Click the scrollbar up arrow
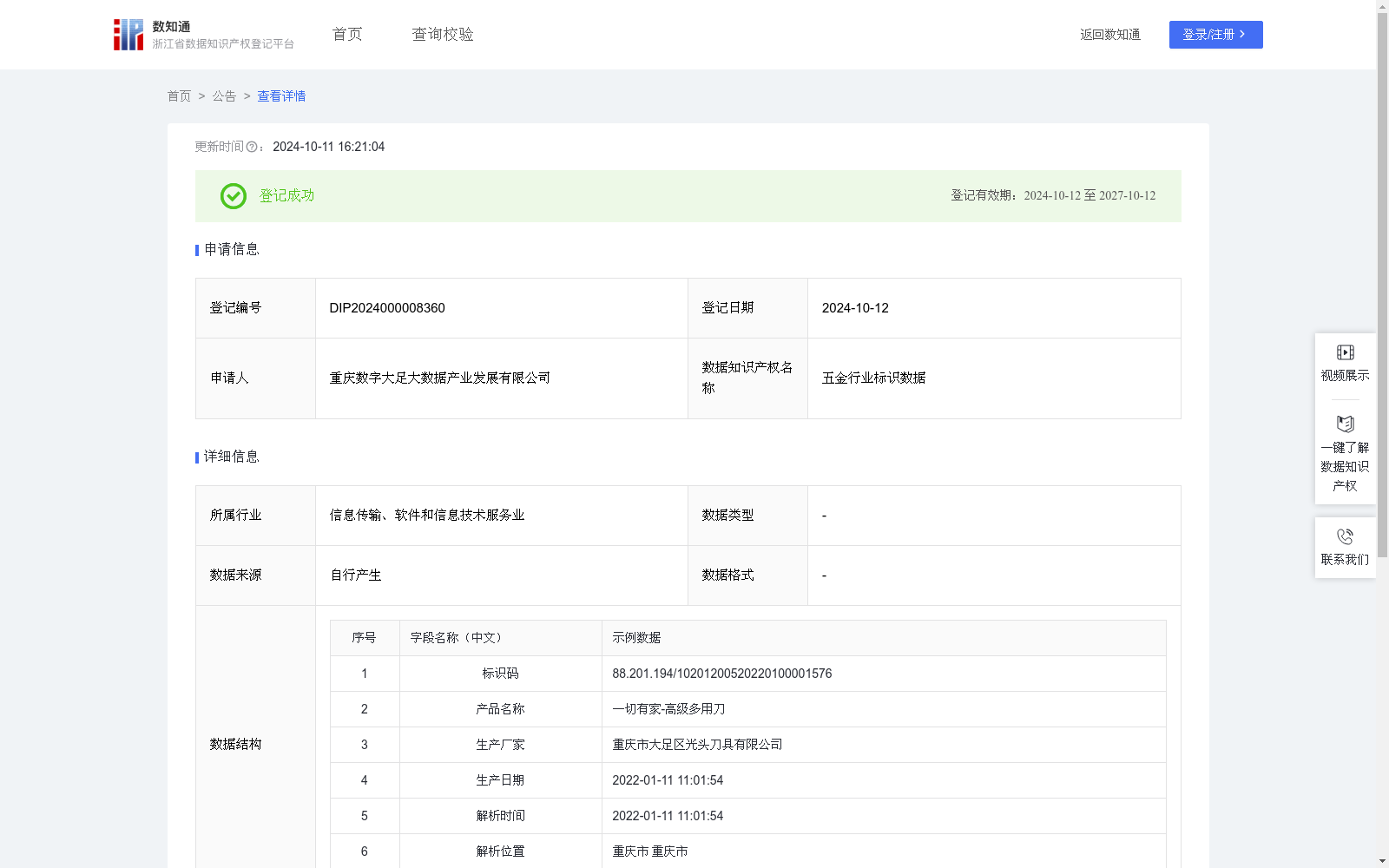This screenshot has width=1389, height=868. (1382, 6)
